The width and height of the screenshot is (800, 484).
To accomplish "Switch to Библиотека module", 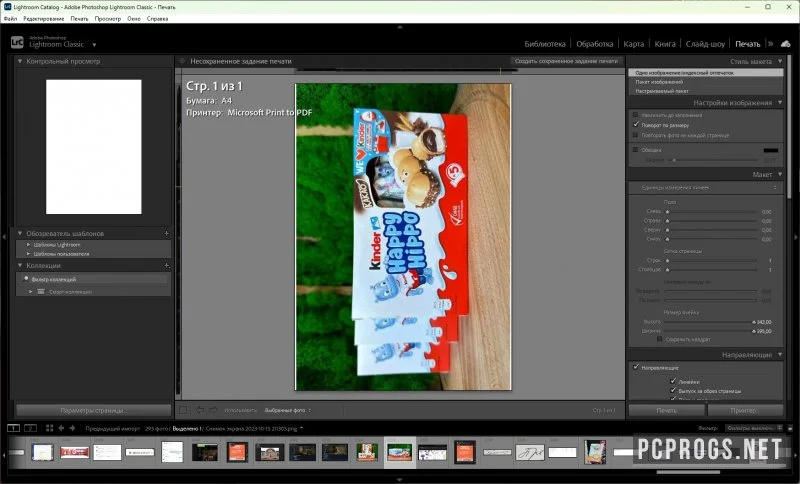I will point(545,44).
